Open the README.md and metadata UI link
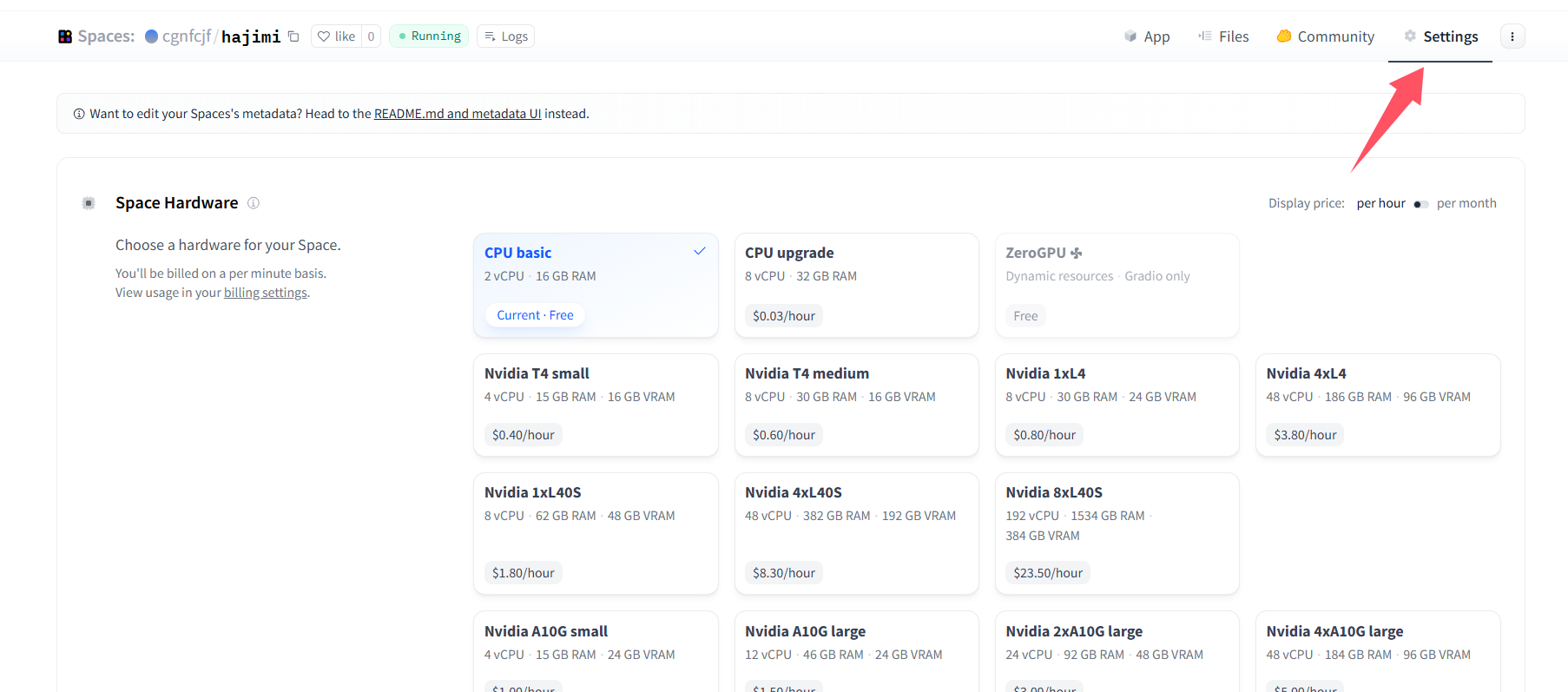 (458, 114)
